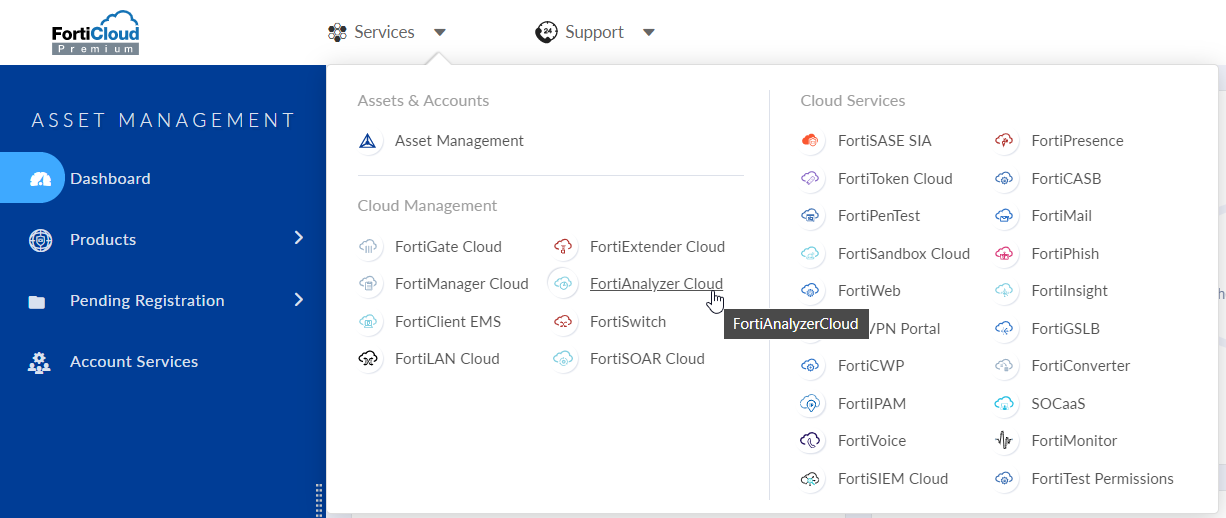
Task: Click the FortiGate Cloud icon
Action: tap(369, 247)
